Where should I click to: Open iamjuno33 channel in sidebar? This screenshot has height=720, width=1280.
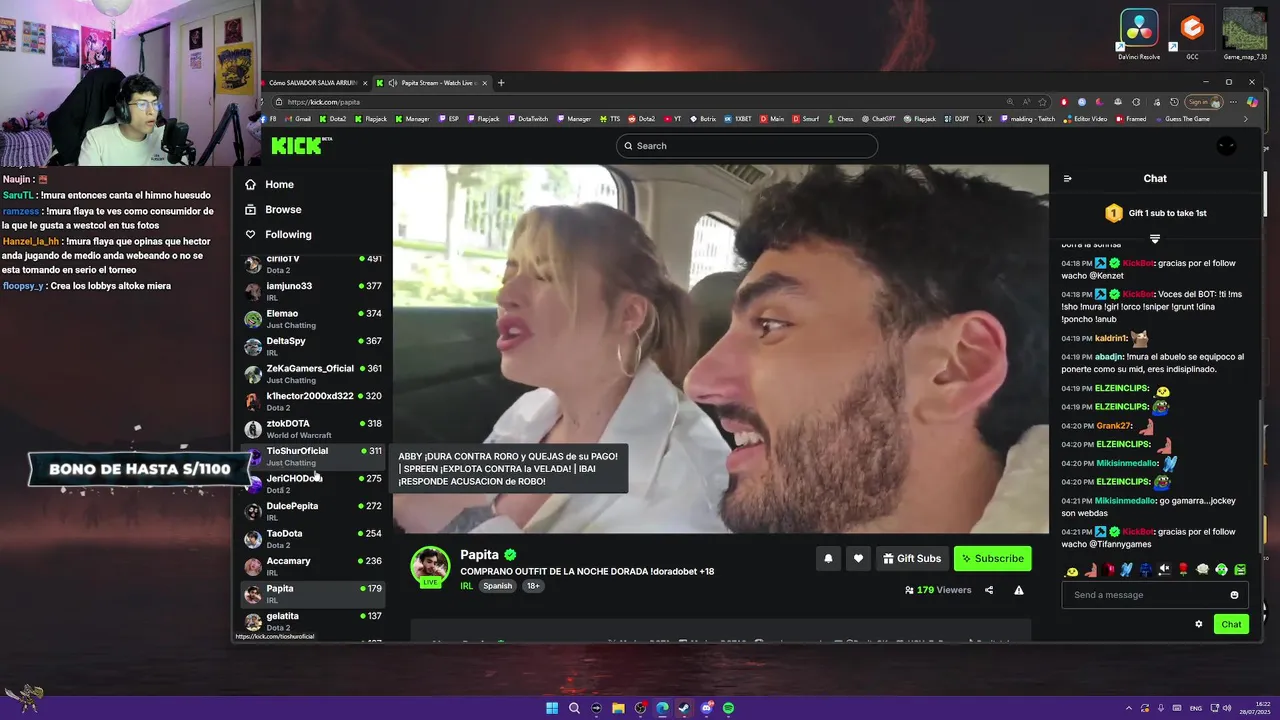(x=312, y=291)
